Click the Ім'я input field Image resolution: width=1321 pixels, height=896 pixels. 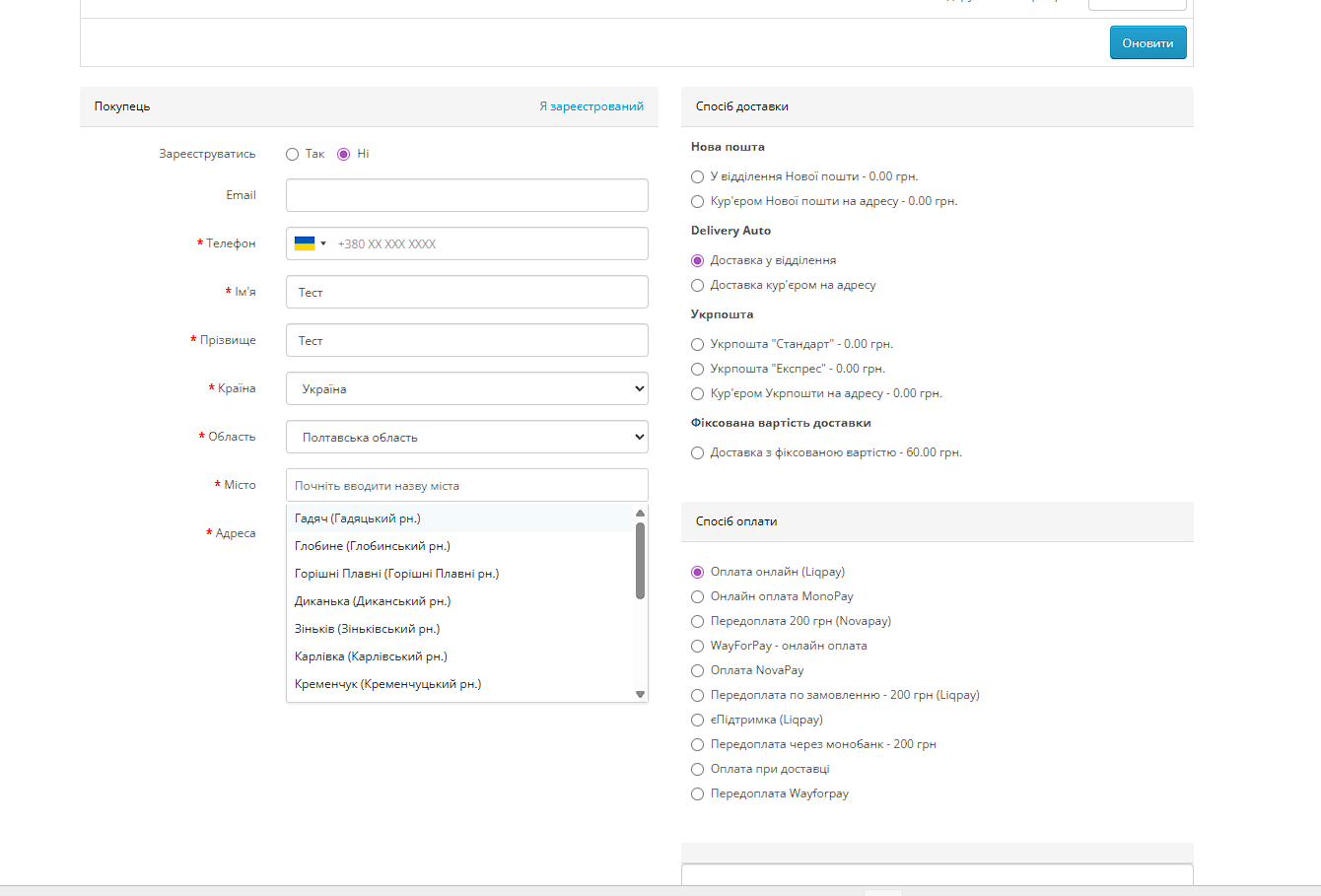467,292
